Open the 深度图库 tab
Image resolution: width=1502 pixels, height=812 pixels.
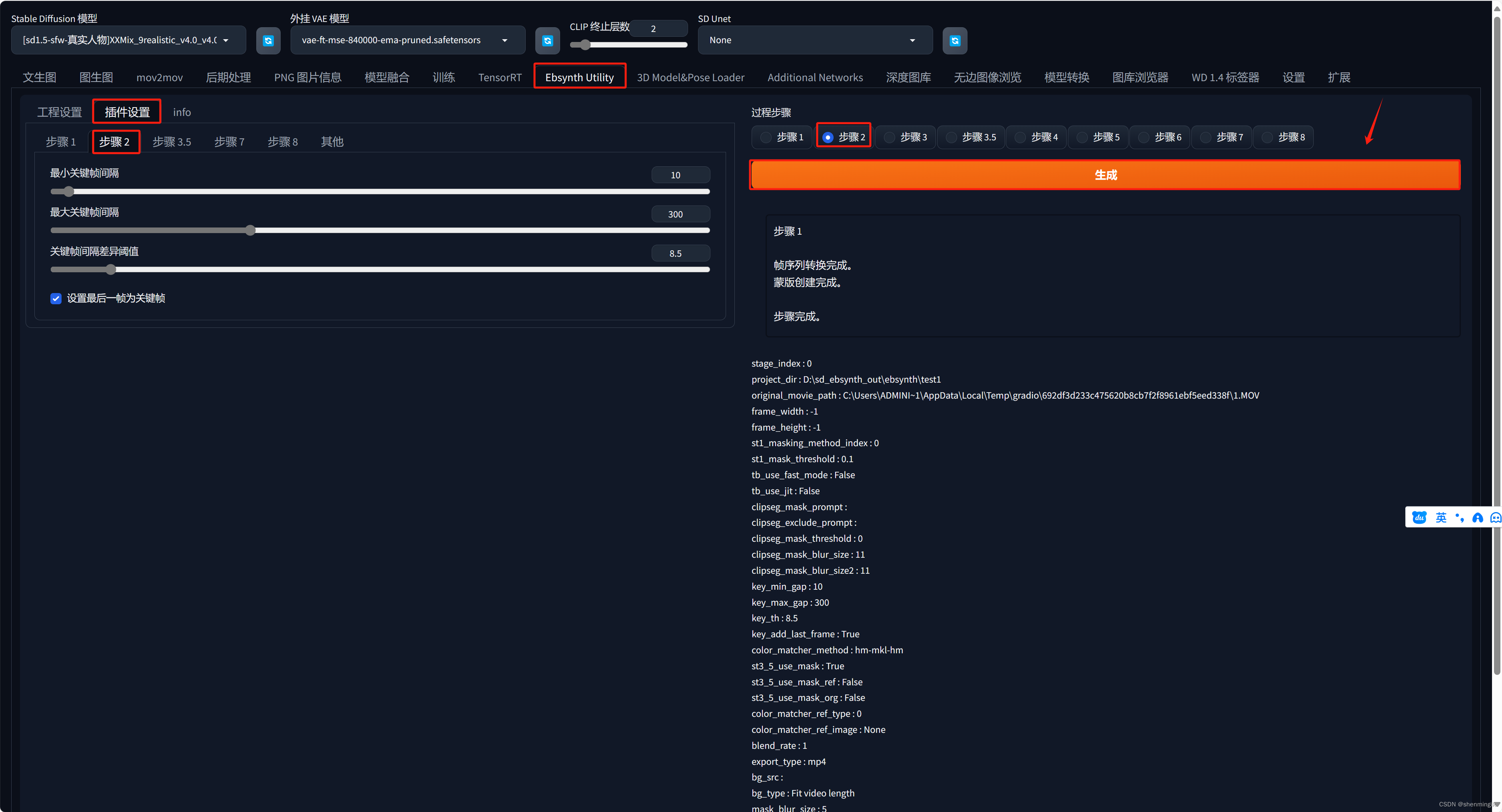pos(908,78)
